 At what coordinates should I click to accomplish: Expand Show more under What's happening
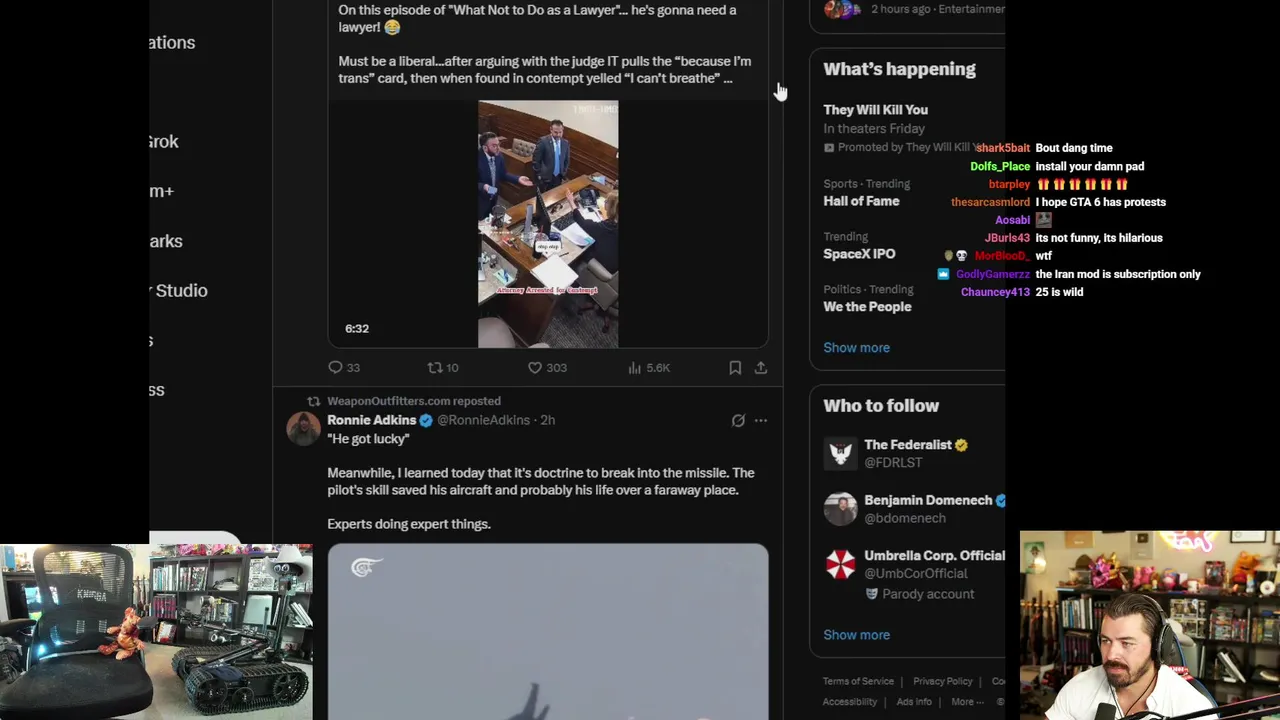[x=856, y=348]
